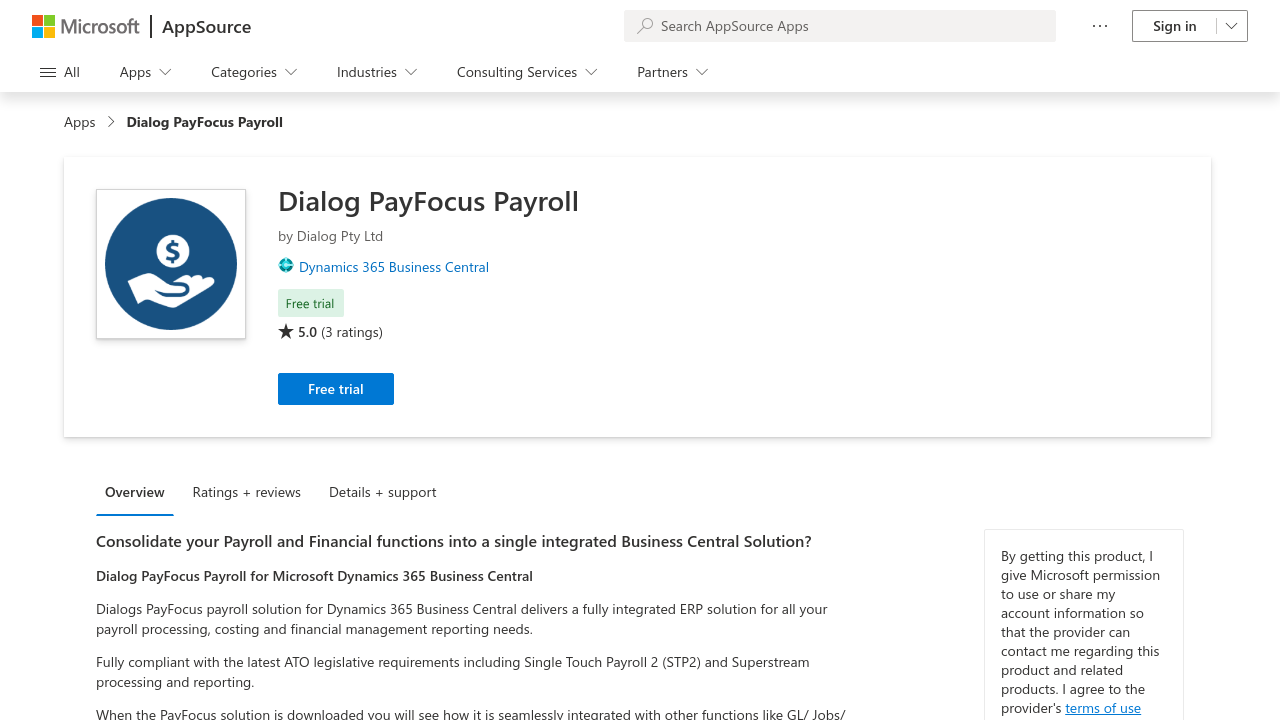Open the All hamburger menu

pyautogui.click(x=60, y=72)
